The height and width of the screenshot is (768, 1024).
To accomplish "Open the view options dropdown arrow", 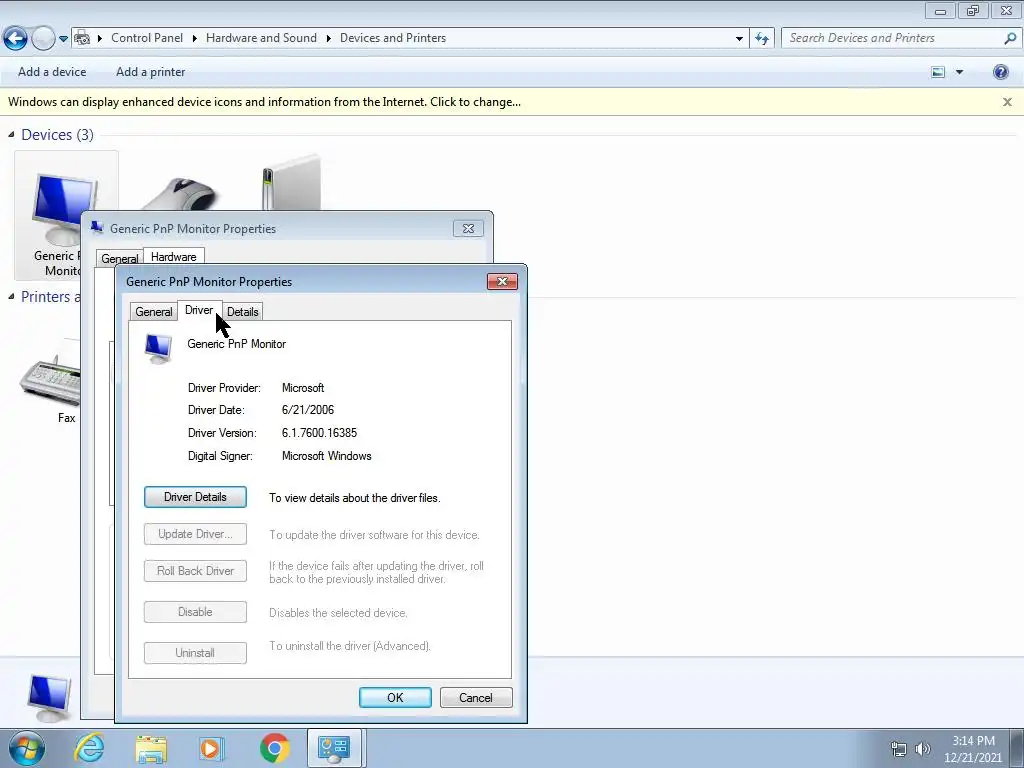I will pos(959,72).
